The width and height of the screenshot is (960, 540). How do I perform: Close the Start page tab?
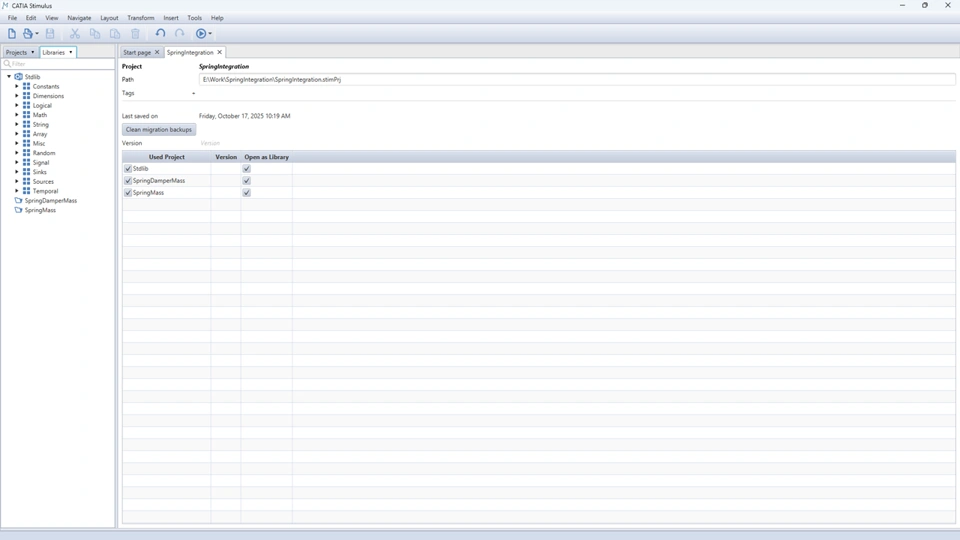(x=157, y=52)
